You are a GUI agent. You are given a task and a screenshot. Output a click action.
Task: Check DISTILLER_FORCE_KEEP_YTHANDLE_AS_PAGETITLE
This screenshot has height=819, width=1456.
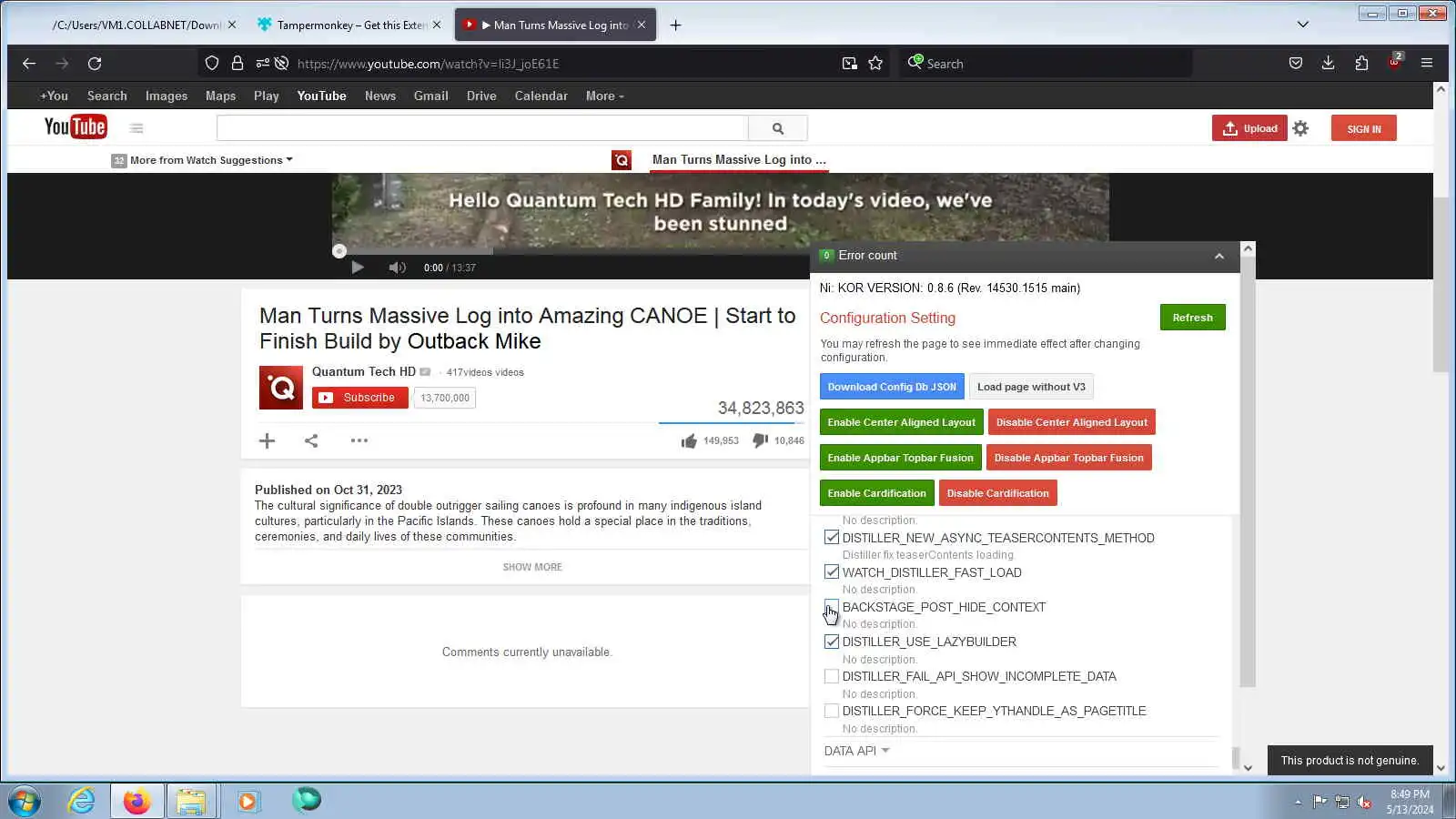click(x=832, y=711)
